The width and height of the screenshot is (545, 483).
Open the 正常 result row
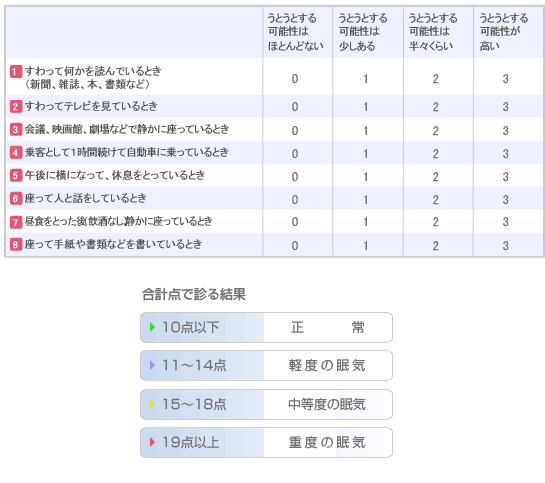267,327
